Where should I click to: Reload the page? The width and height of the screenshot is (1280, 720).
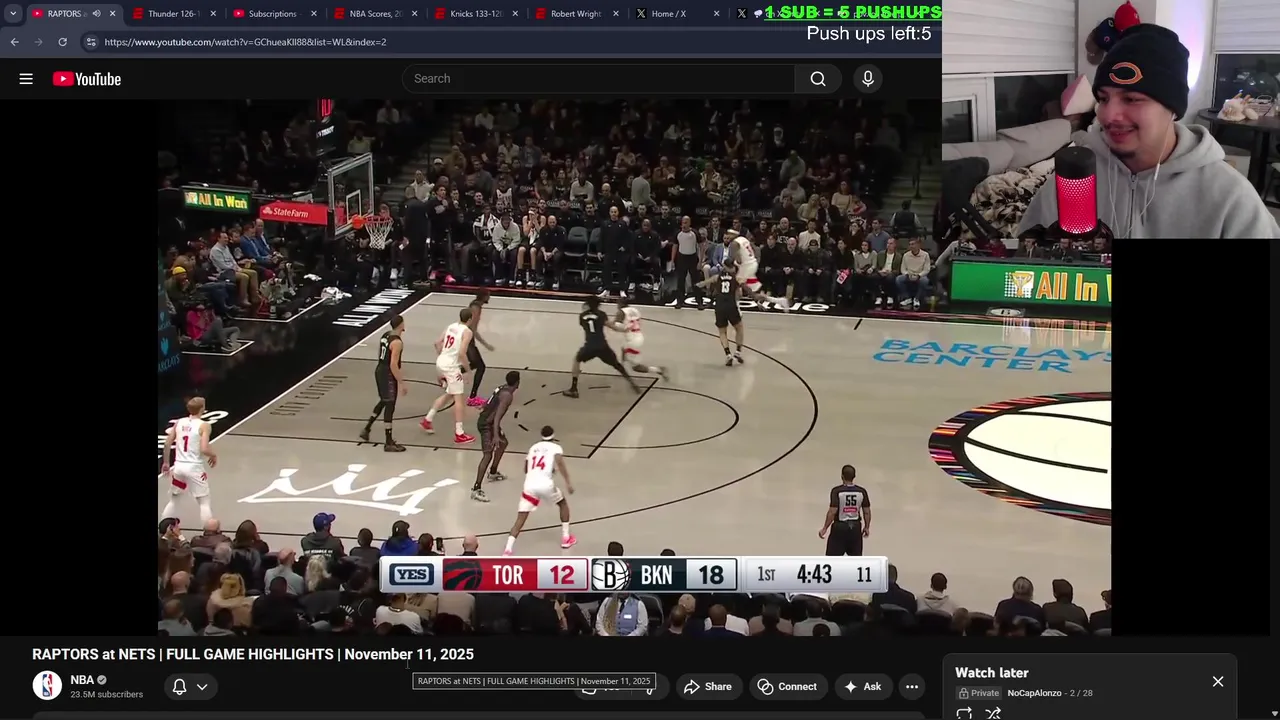coord(62,42)
